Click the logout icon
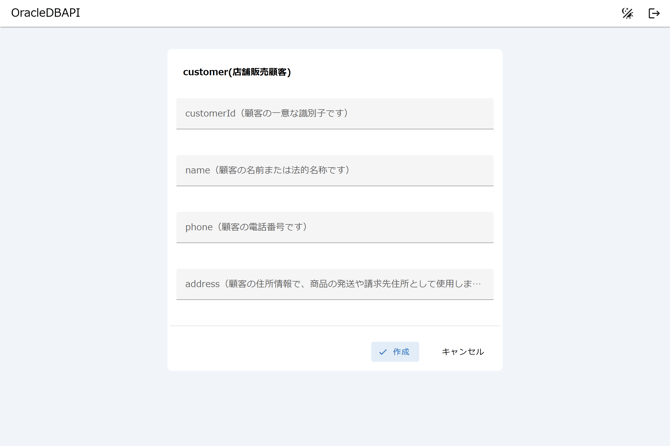 [654, 13]
